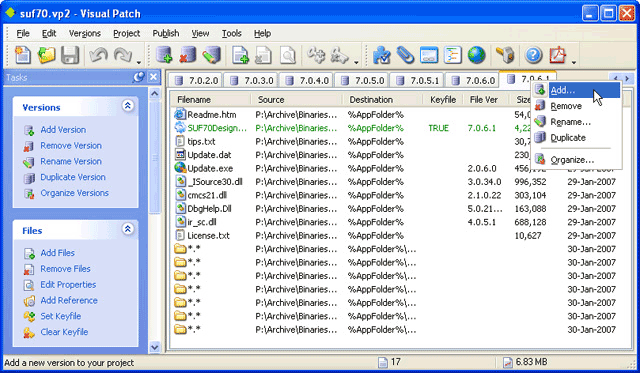
Task: Choose Remove in context menu
Action: 576,106
